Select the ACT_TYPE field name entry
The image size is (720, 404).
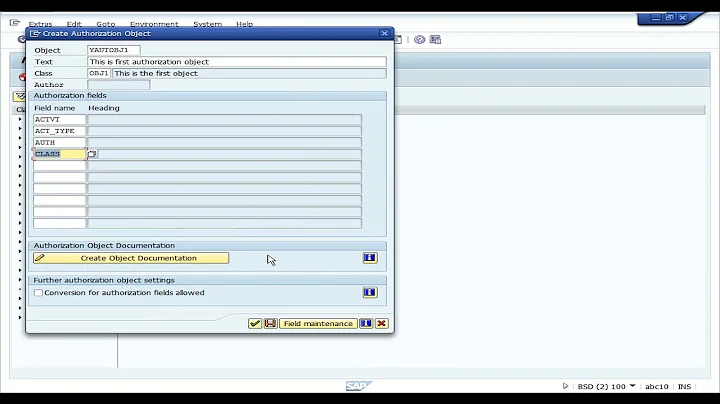tap(59, 131)
